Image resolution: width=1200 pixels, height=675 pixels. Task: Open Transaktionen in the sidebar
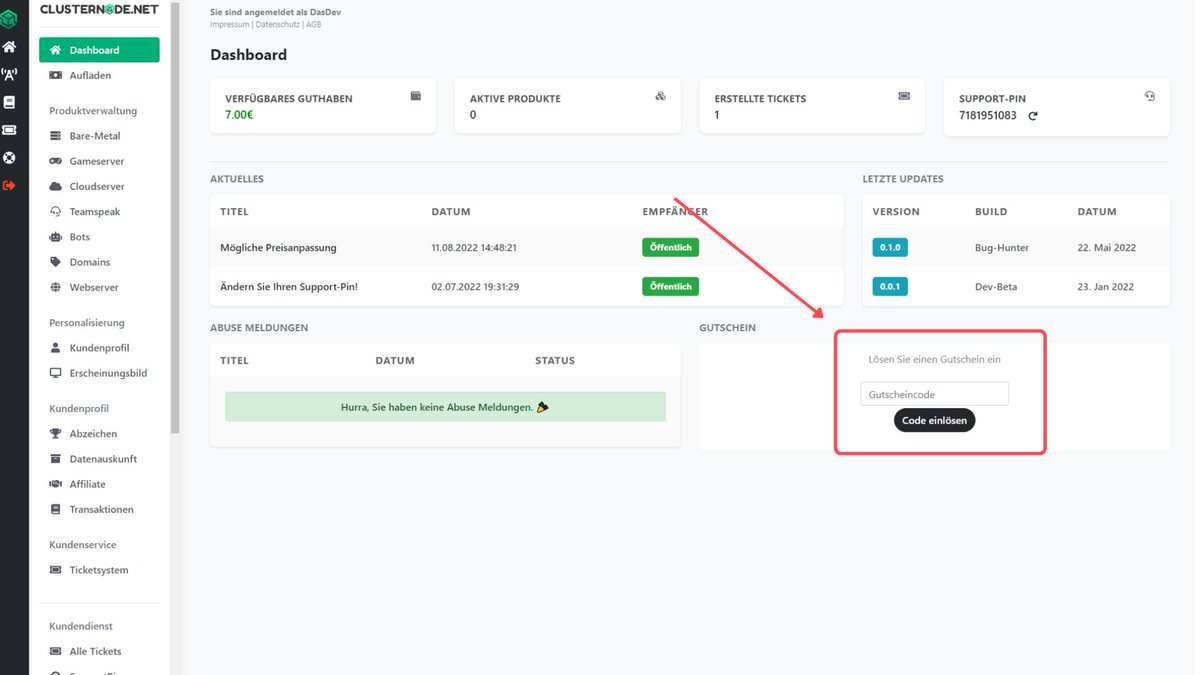pos(99,510)
